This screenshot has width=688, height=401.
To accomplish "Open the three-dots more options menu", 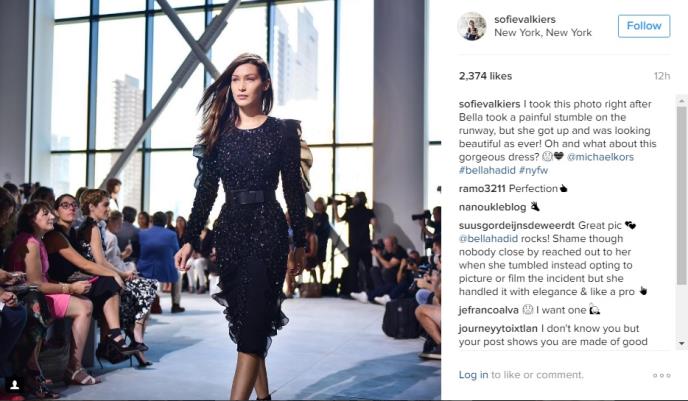I will (661, 375).
